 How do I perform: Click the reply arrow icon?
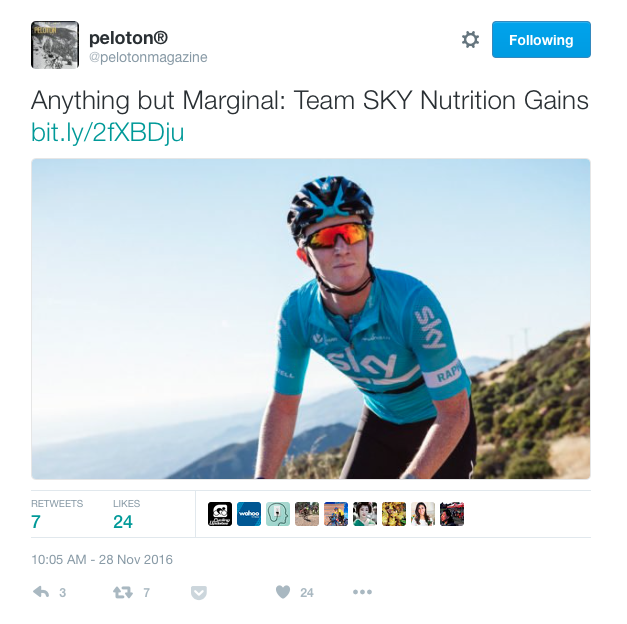pos(41,592)
